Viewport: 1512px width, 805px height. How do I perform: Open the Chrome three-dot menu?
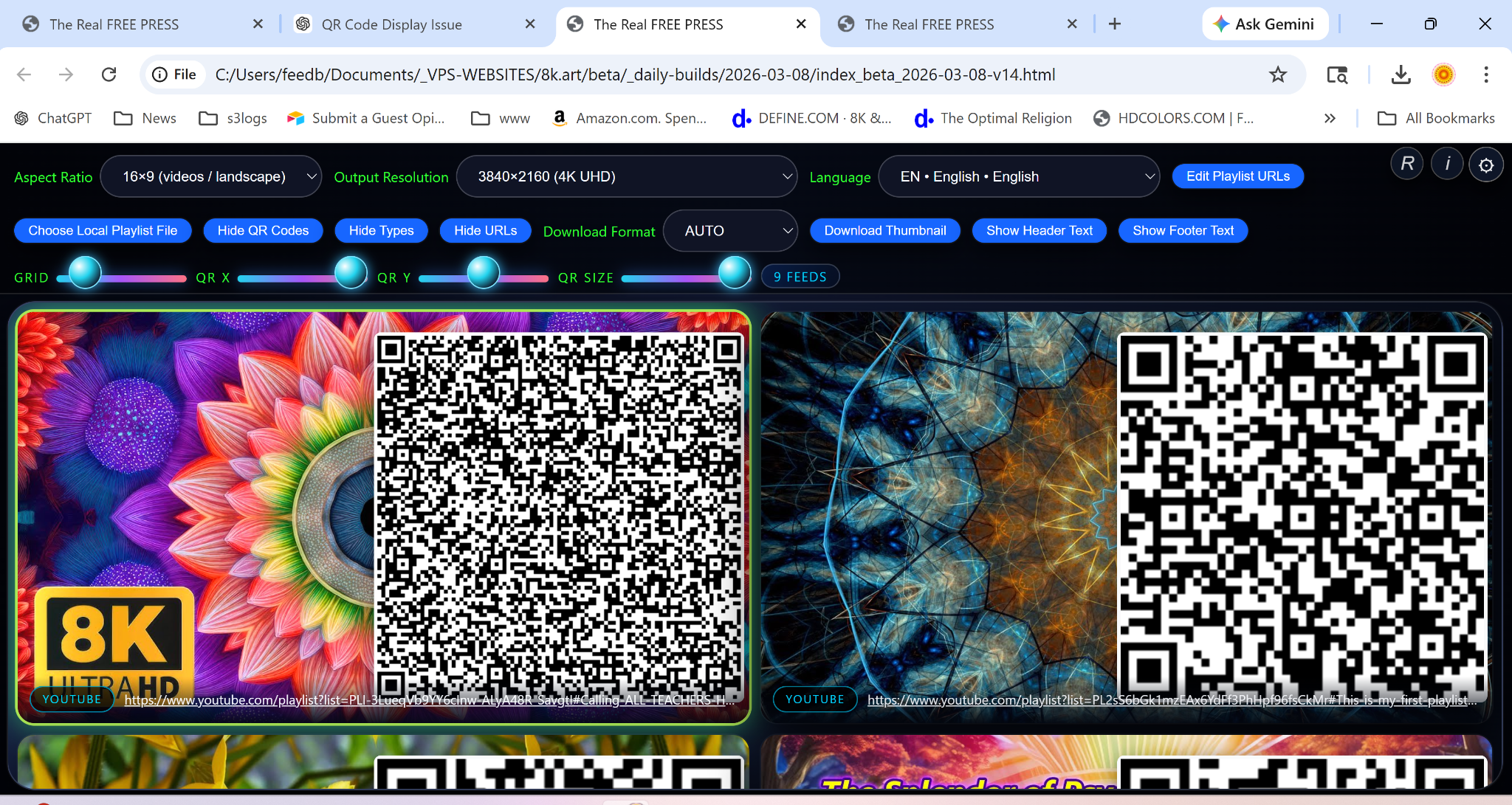pyautogui.click(x=1486, y=75)
